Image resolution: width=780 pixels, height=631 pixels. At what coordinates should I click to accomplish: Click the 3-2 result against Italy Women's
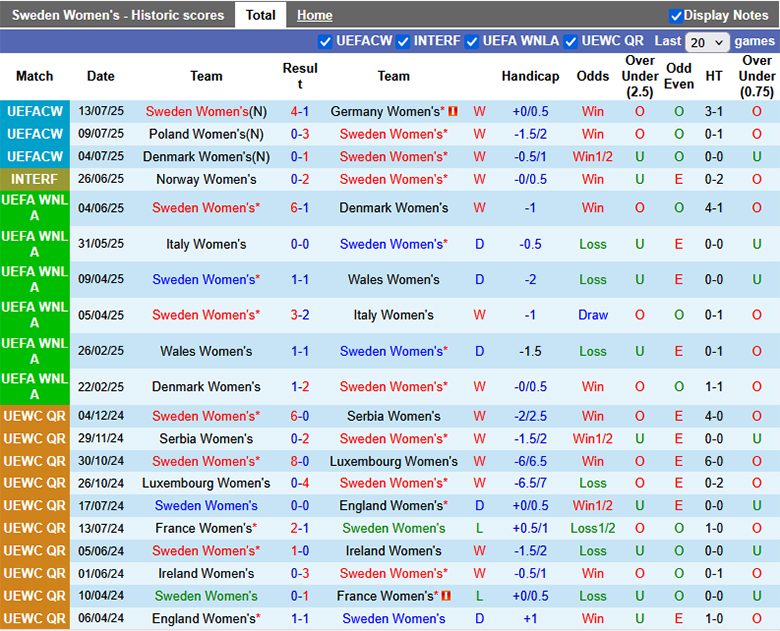coord(299,315)
